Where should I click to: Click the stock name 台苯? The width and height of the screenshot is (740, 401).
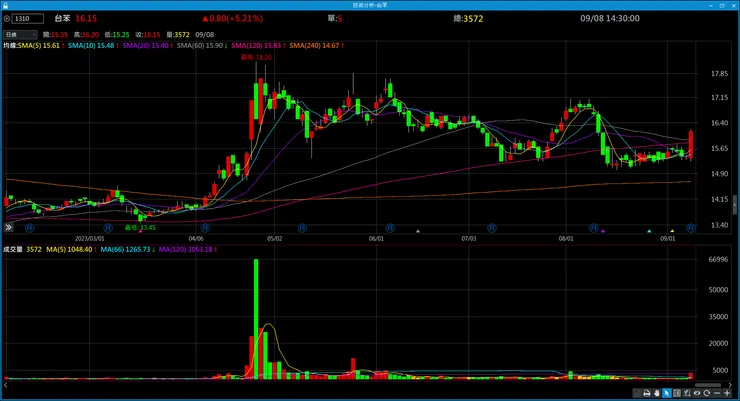click(x=62, y=18)
